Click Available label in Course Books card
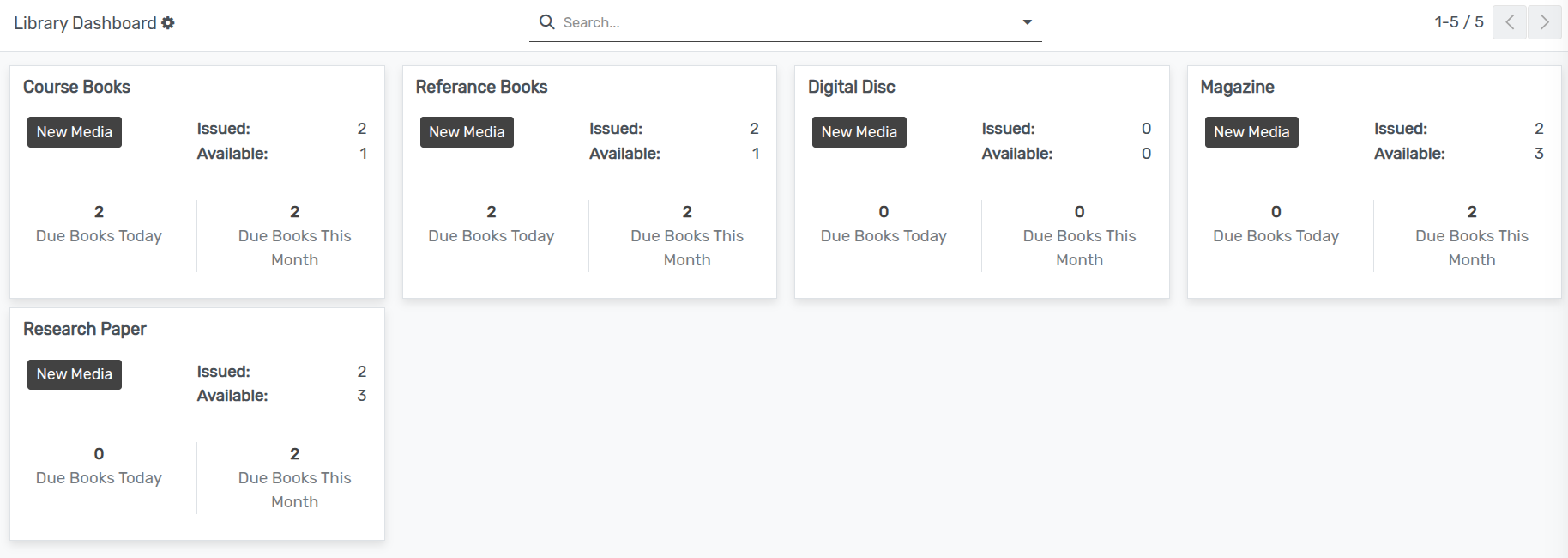Image resolution: width=1568 pixels, height=558 pixels. [232, 154]
